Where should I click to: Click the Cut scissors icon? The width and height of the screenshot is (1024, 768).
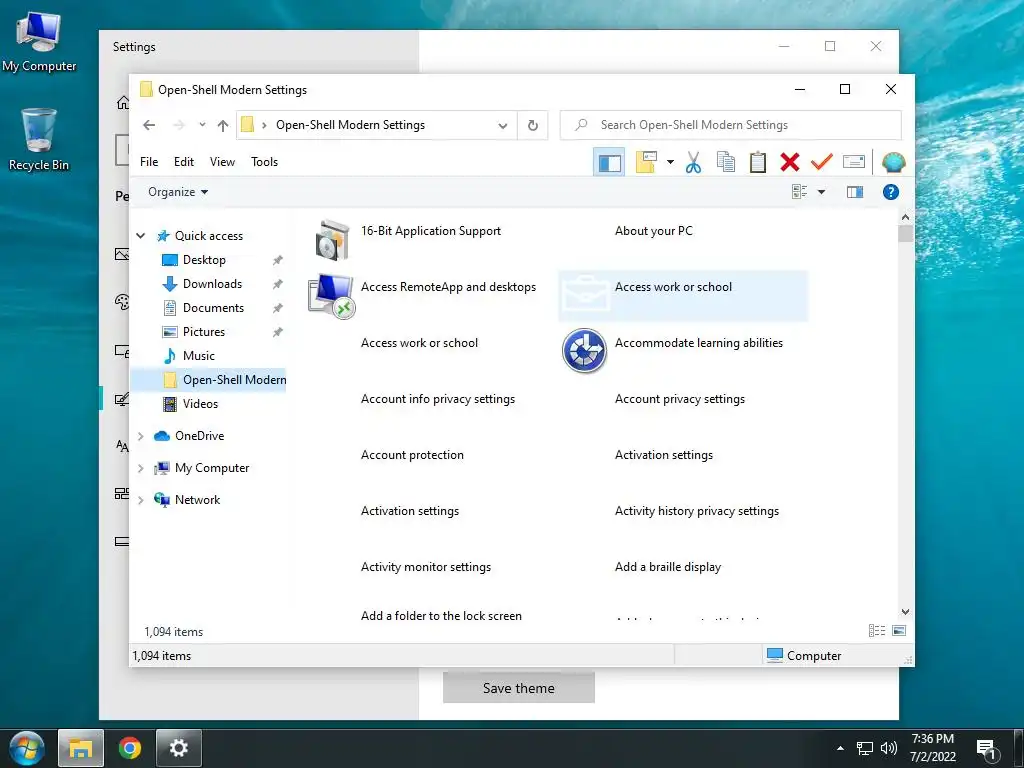click(x=693, y=162)
